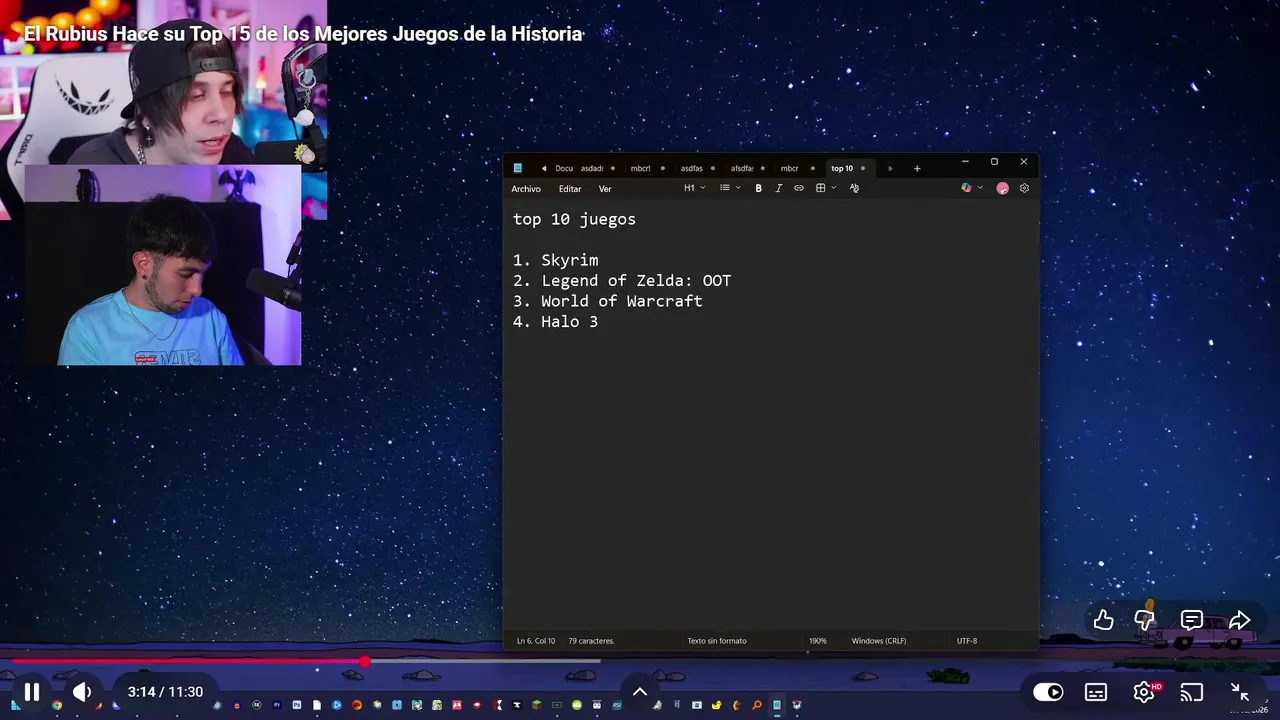Click the 190% zoom level
Viewport: 1280px width, 720px height.
click(x=818, y=641)
